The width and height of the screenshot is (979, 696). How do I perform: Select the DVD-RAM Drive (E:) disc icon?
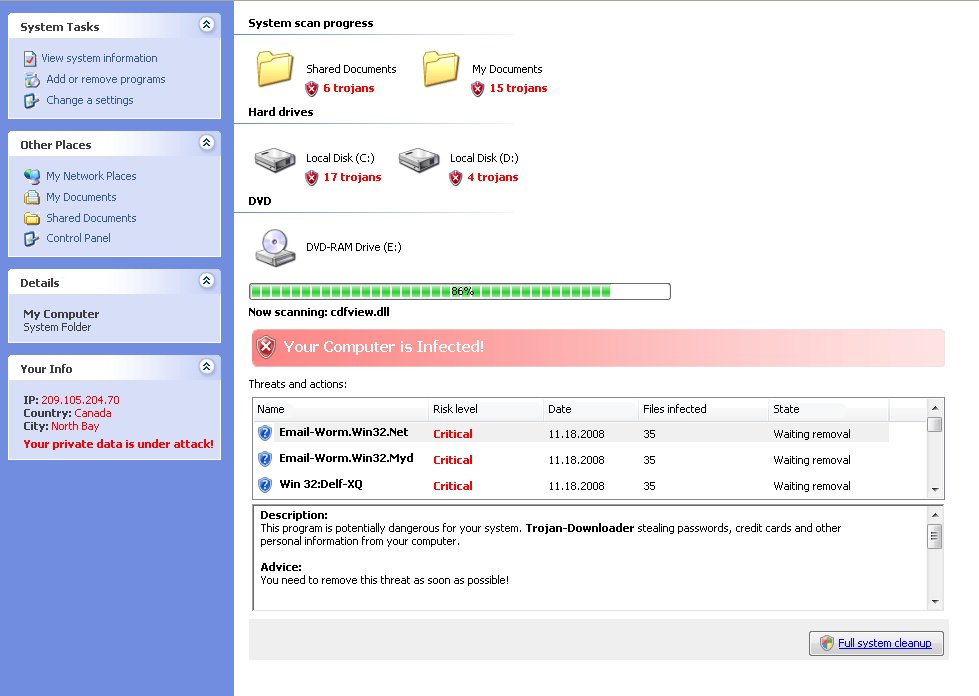pos(275,248)
